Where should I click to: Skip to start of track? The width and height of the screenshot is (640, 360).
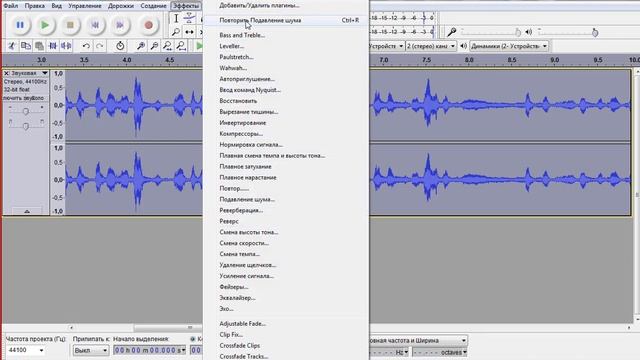coord(95,25)
